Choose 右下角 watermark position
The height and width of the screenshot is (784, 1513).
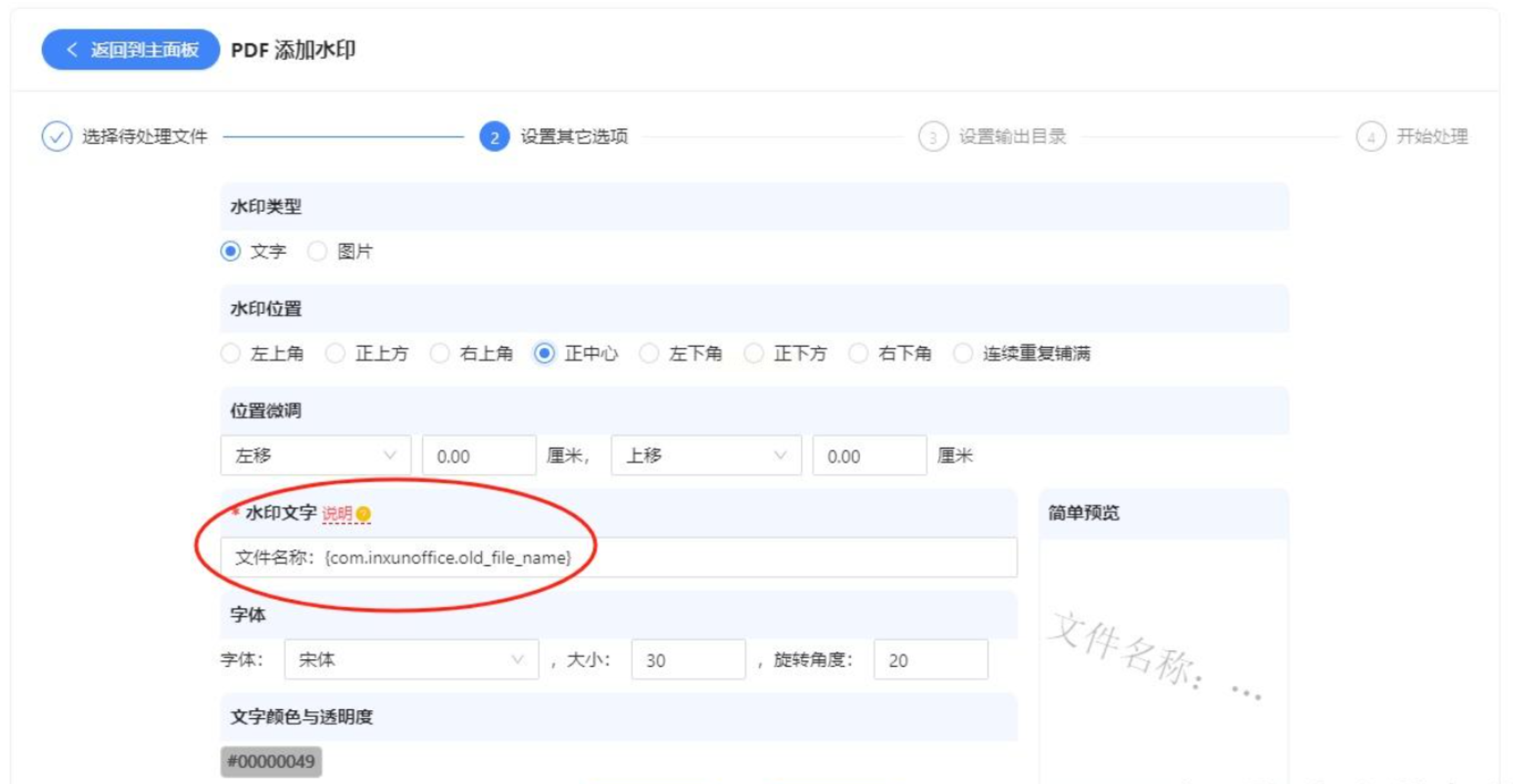[x=858, y=354]
